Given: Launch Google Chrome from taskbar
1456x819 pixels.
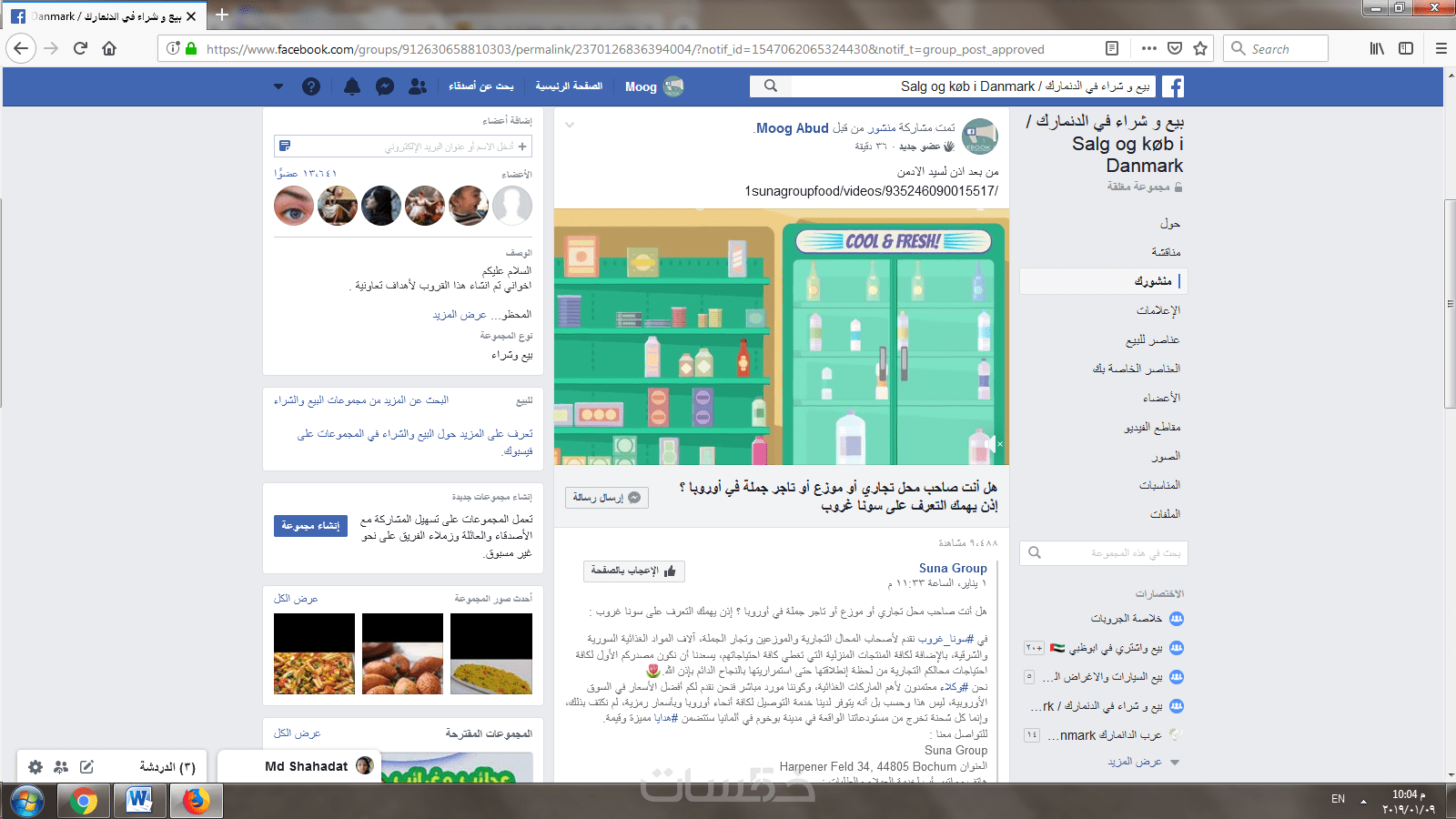Looking at the screenshot, I should pos(84,801).
